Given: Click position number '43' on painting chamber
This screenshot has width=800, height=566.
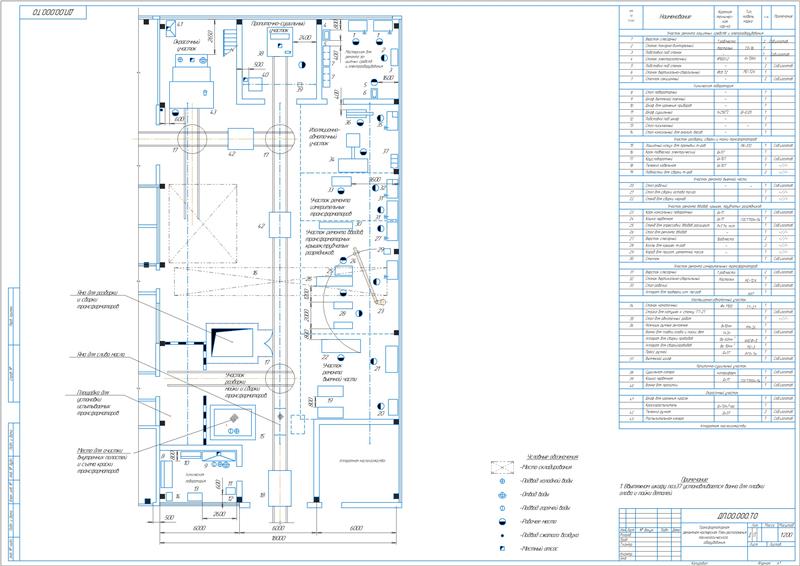Looking at the screenshot, I should (213, 112).
